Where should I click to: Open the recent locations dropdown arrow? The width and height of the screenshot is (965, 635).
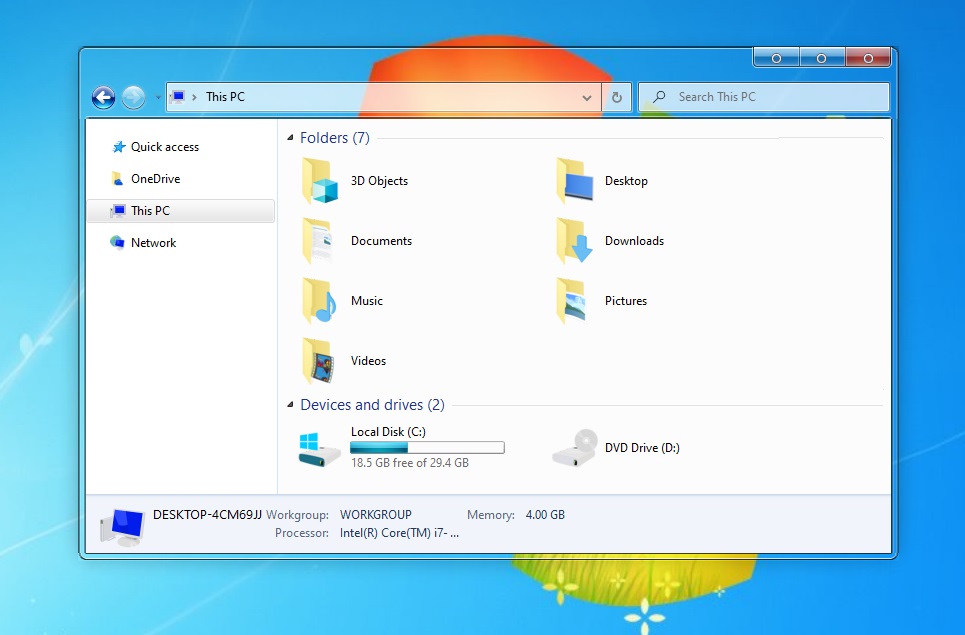click(x=157, y=97)
